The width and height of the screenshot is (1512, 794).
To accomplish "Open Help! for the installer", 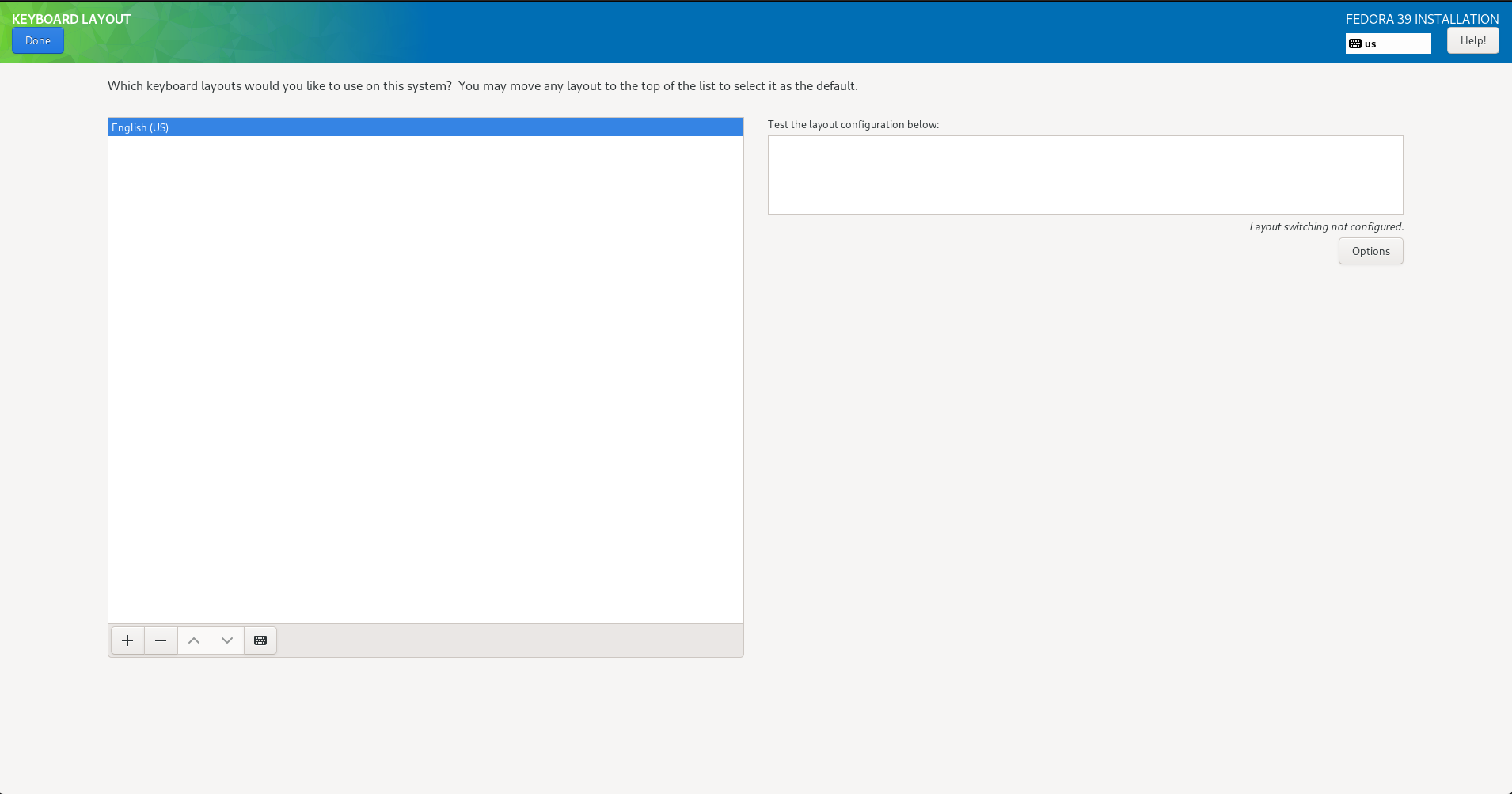I will [1472, 40].
